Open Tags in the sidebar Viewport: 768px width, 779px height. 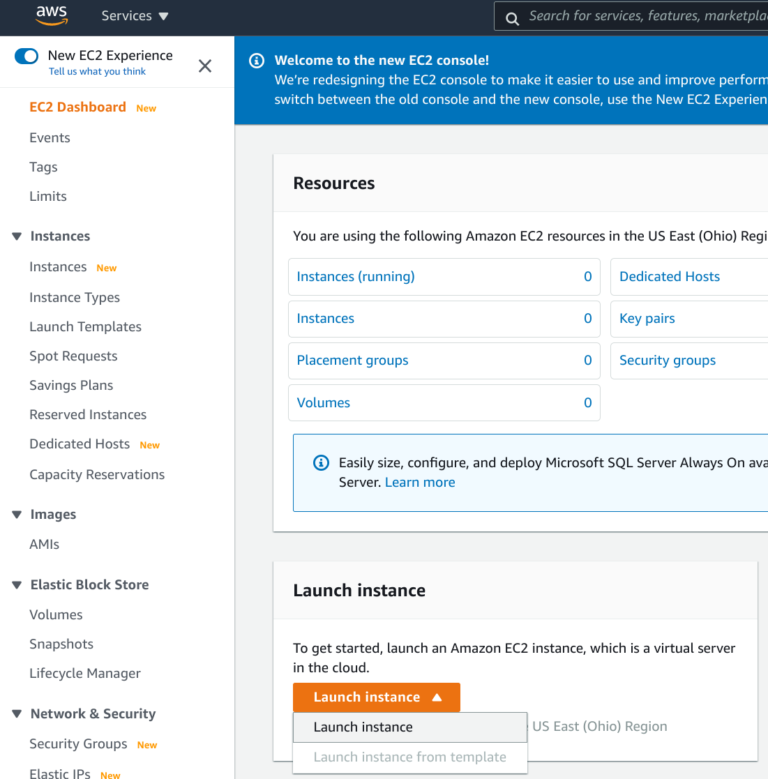[x=43, y=167]
